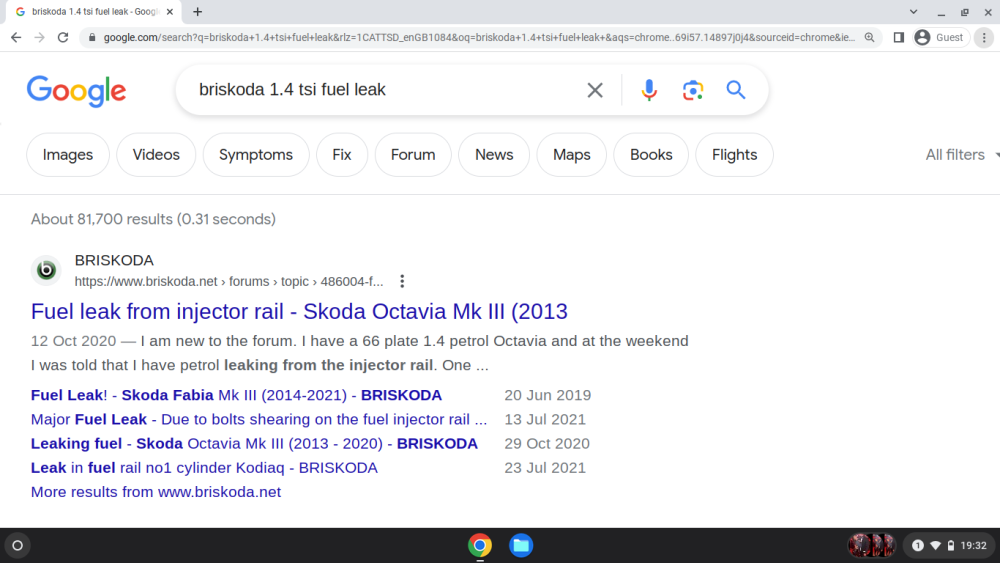The height and width of the screenshot is (563, 1000).
Task: Click the Briskoda site favicon
Action: click(46, 270)
